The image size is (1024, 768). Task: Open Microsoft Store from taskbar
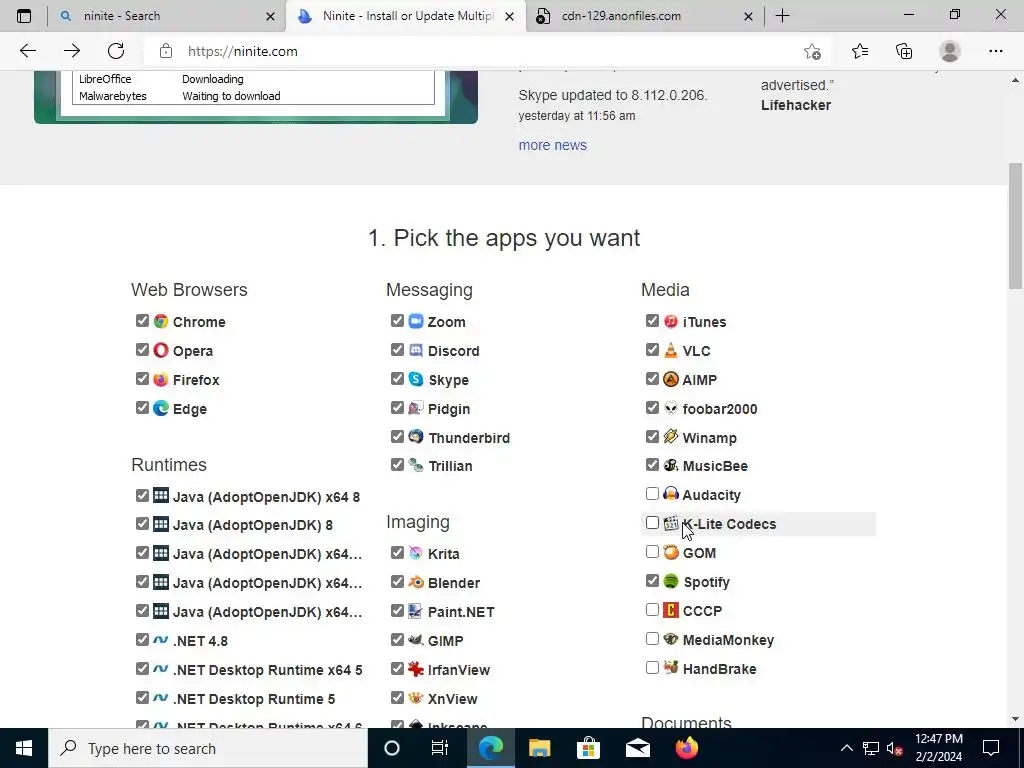click(588, 748)
